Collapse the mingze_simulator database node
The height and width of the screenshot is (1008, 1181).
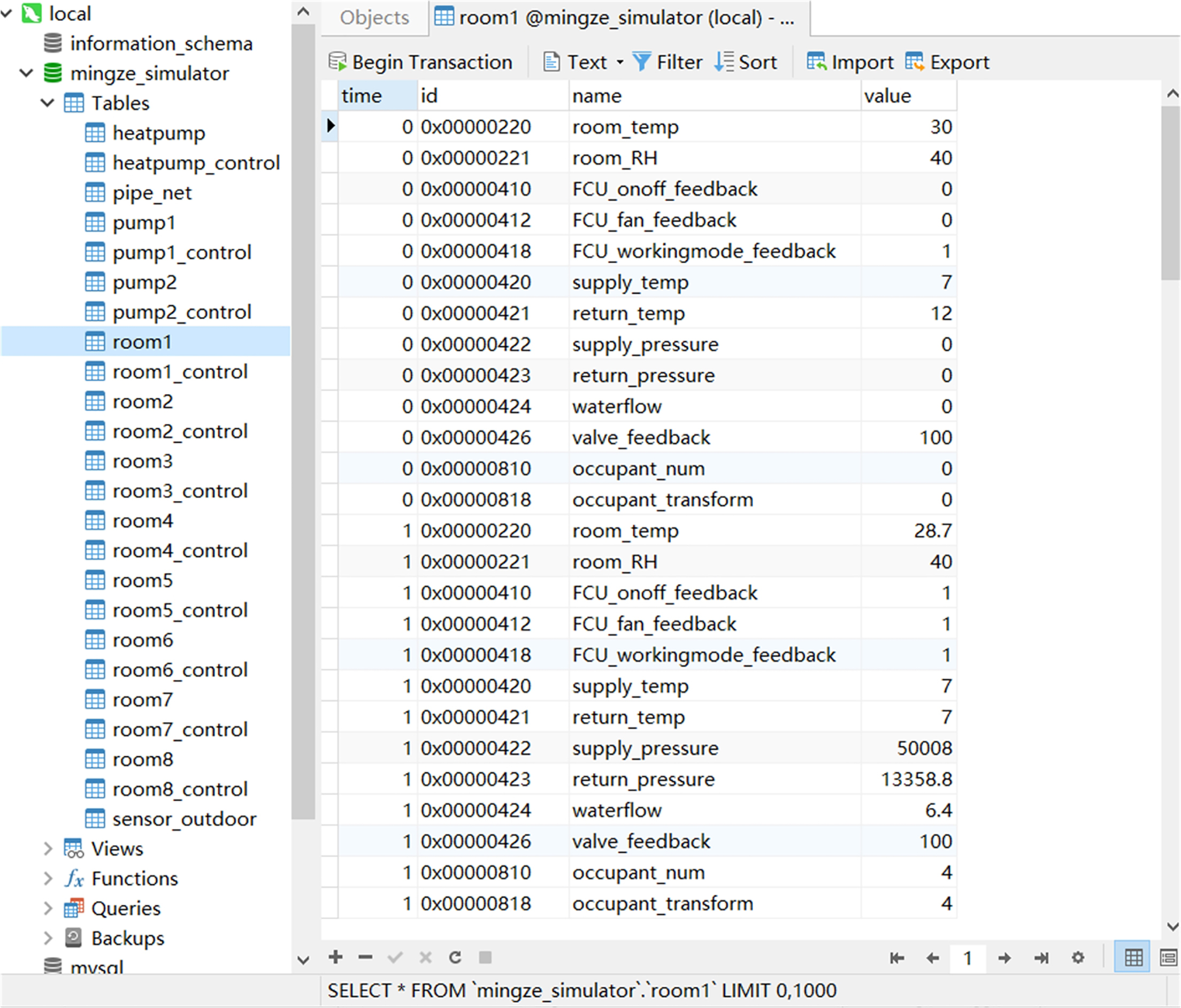point(26,73)
